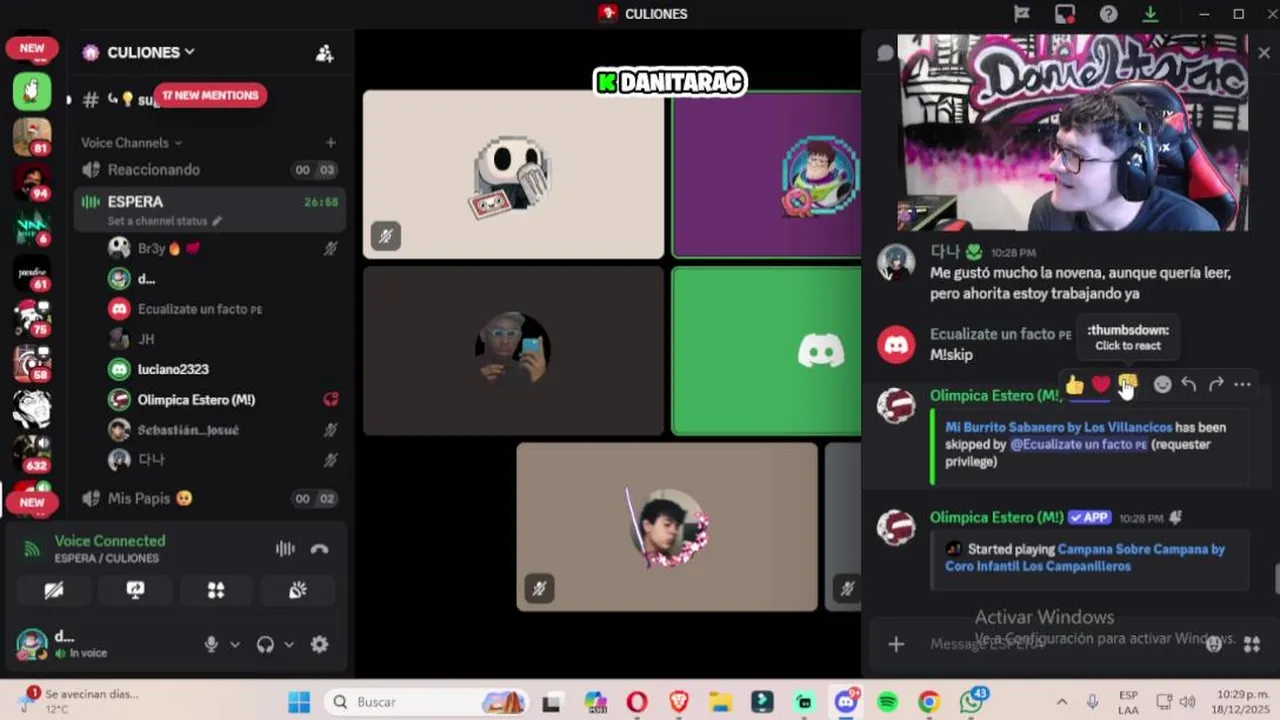Select 'Ecualizate un facto' in voice list
Image resolution: width=1280 pixels, height=720 pixels.
tap(225, 309)
